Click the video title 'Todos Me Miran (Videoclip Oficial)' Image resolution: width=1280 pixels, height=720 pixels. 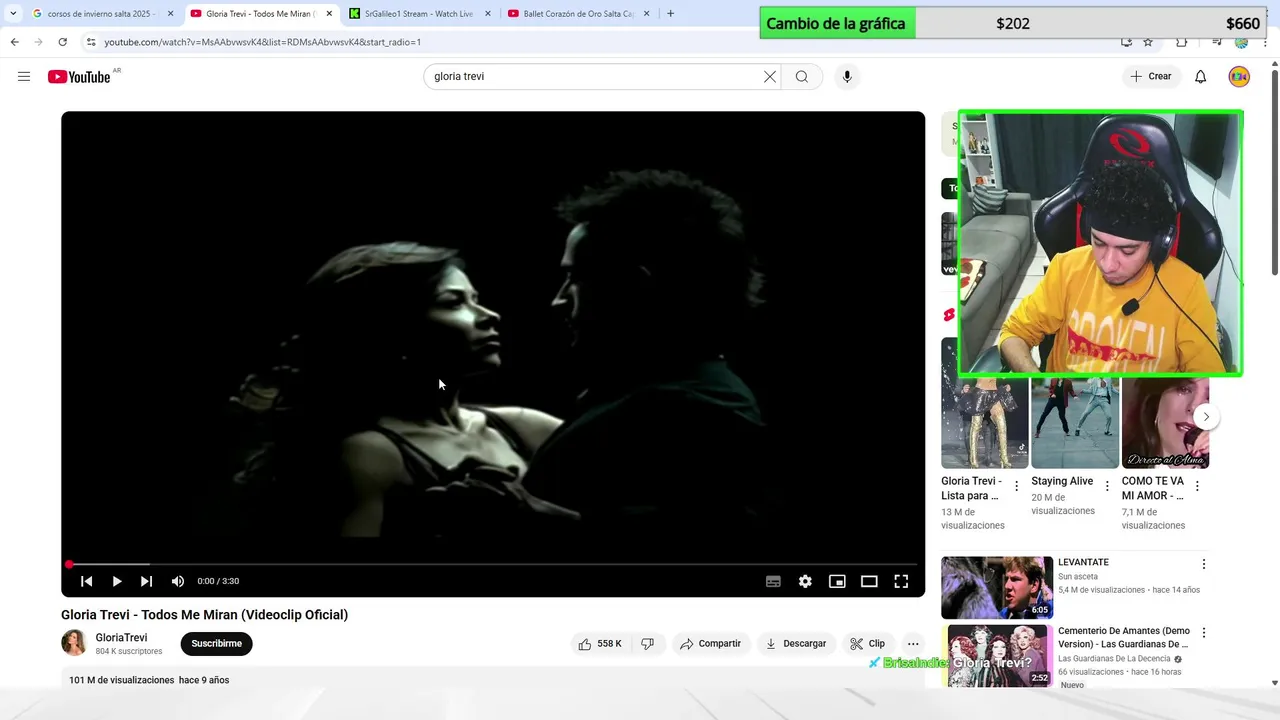tap(245, 615)
